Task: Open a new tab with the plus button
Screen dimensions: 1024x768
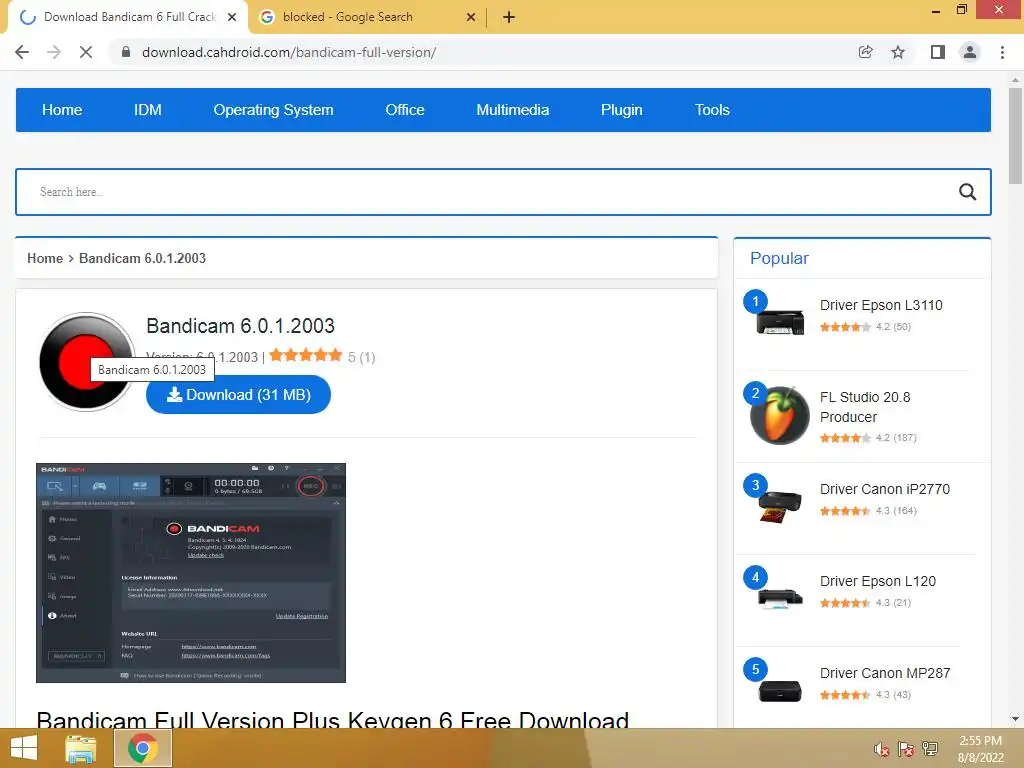Action: point(509,18)
